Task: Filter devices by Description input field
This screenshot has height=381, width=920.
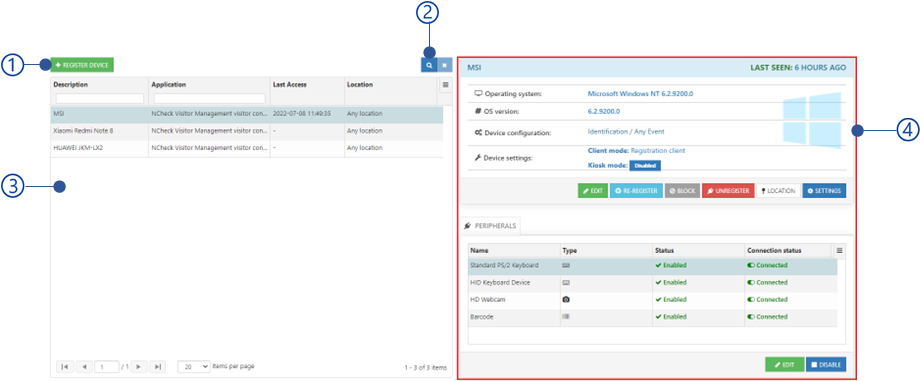Action: 99,99
